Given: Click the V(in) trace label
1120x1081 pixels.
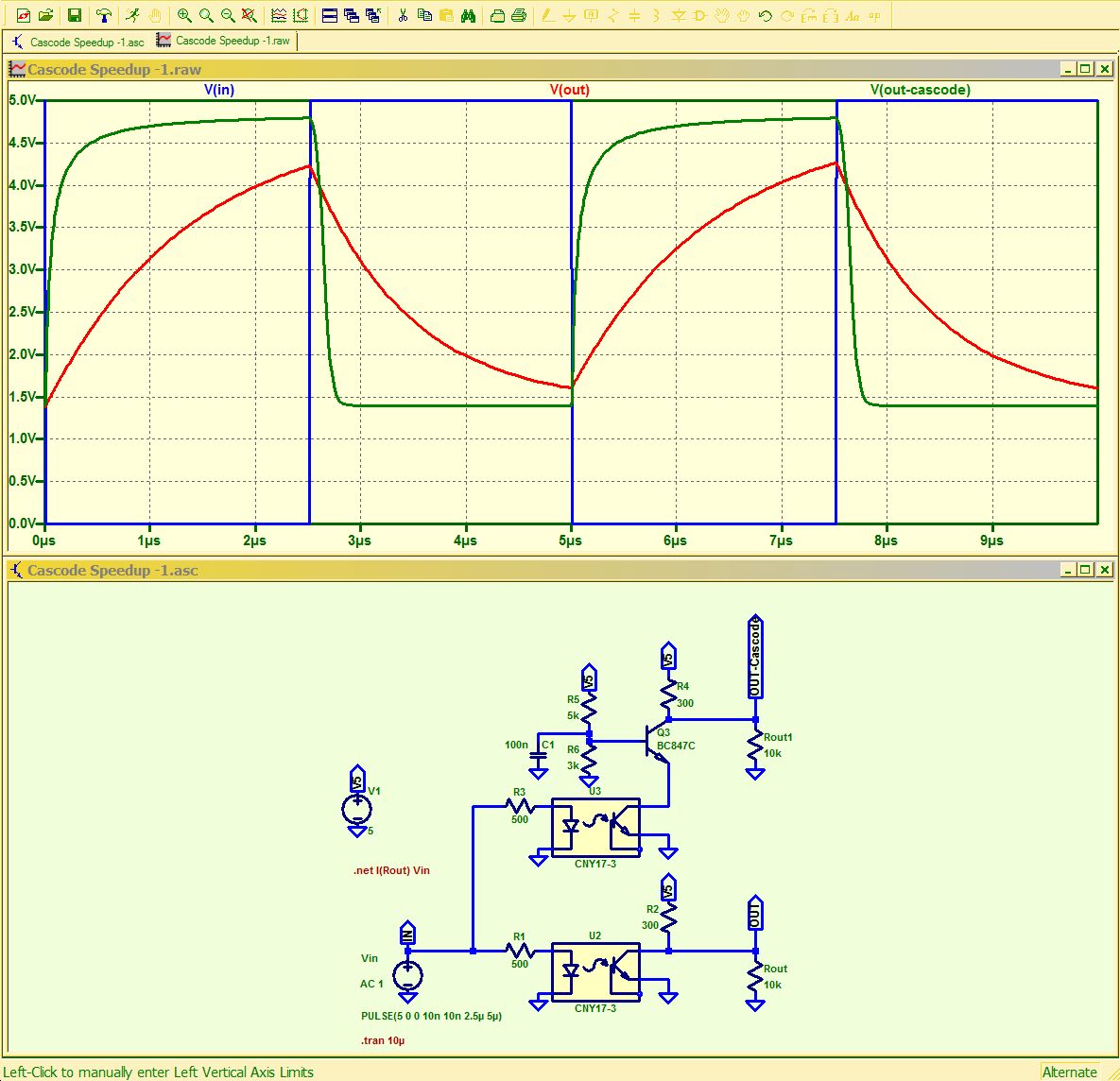Looking at the screenshot, I should click(x=219, y=90).
